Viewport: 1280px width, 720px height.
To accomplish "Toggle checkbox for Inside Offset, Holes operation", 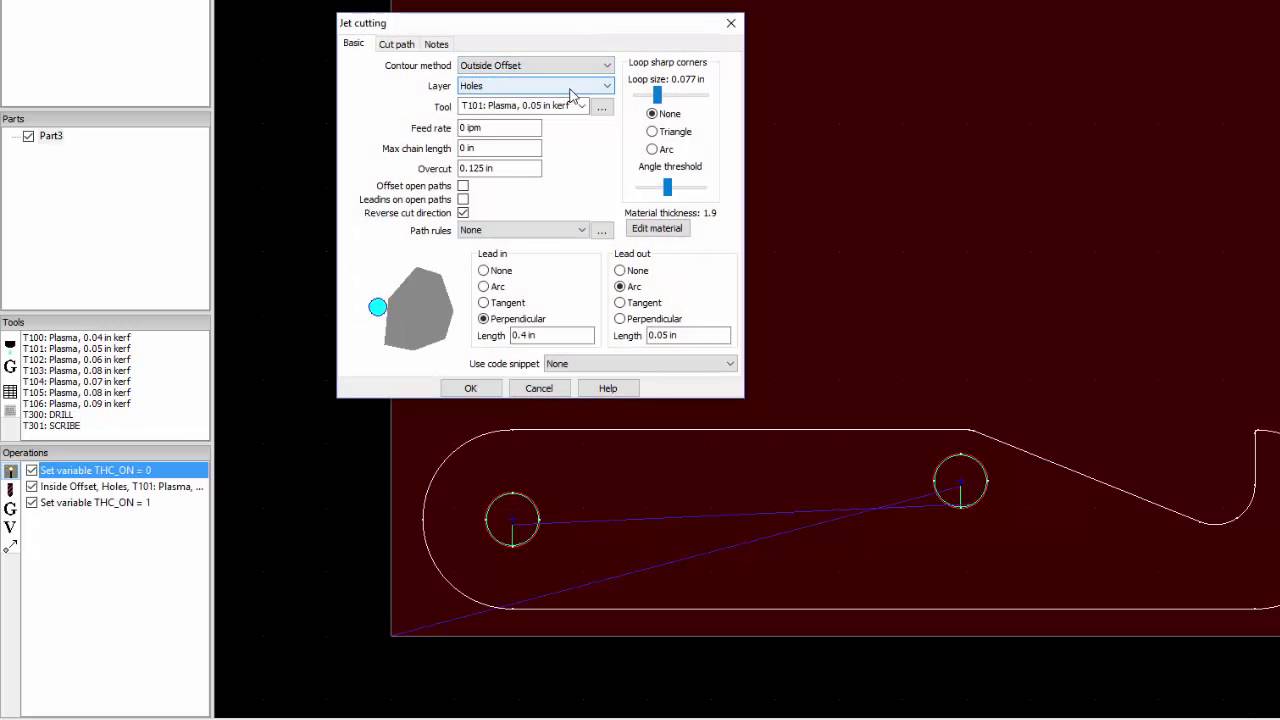I will click(32, 486).
